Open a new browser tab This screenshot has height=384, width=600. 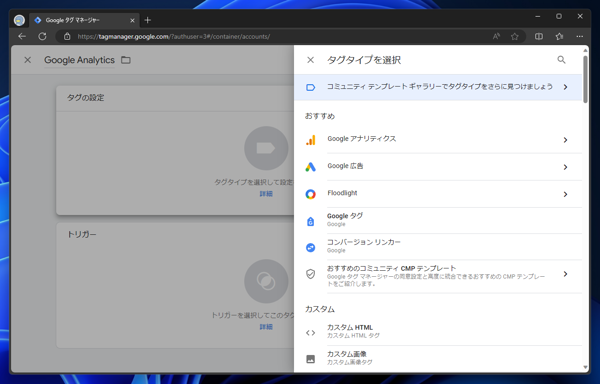pos(148,20)
